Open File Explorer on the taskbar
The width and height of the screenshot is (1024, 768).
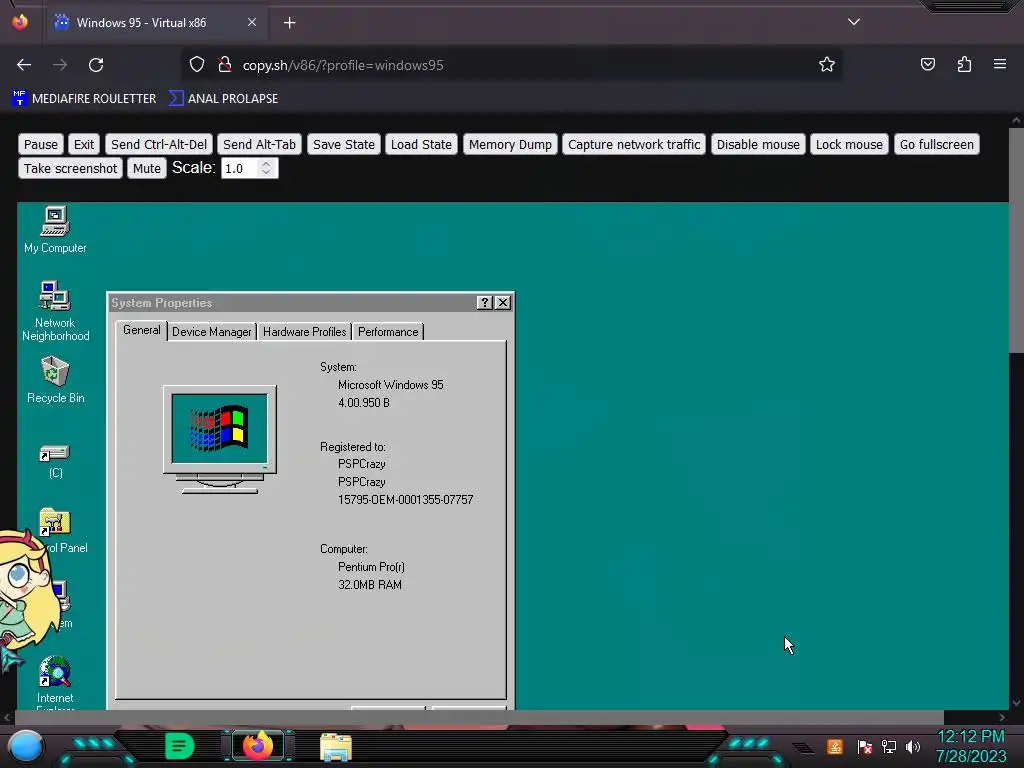point(336,746)
